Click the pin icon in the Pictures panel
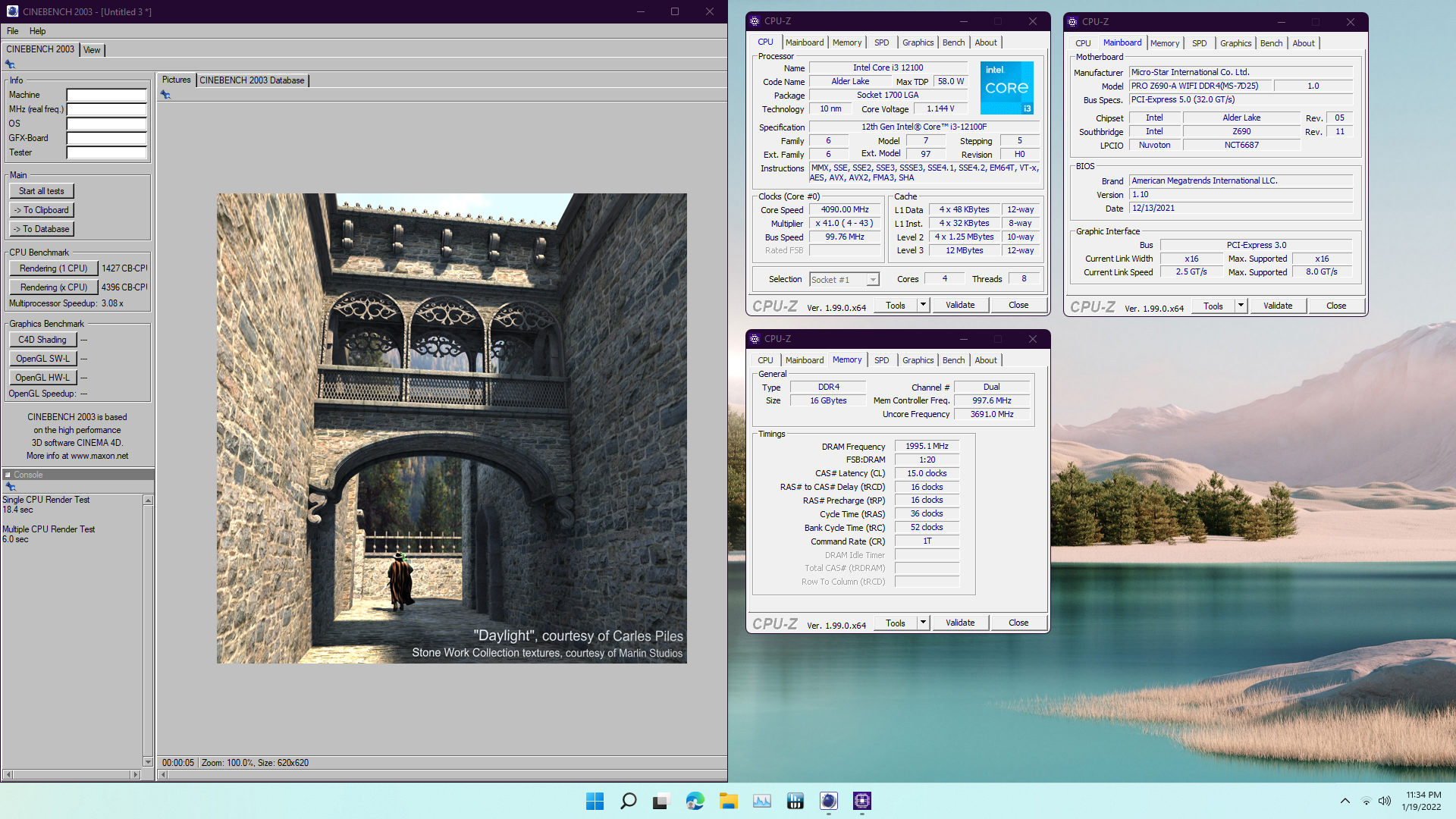The image size is (1456, 819). [x=165, y=95]
